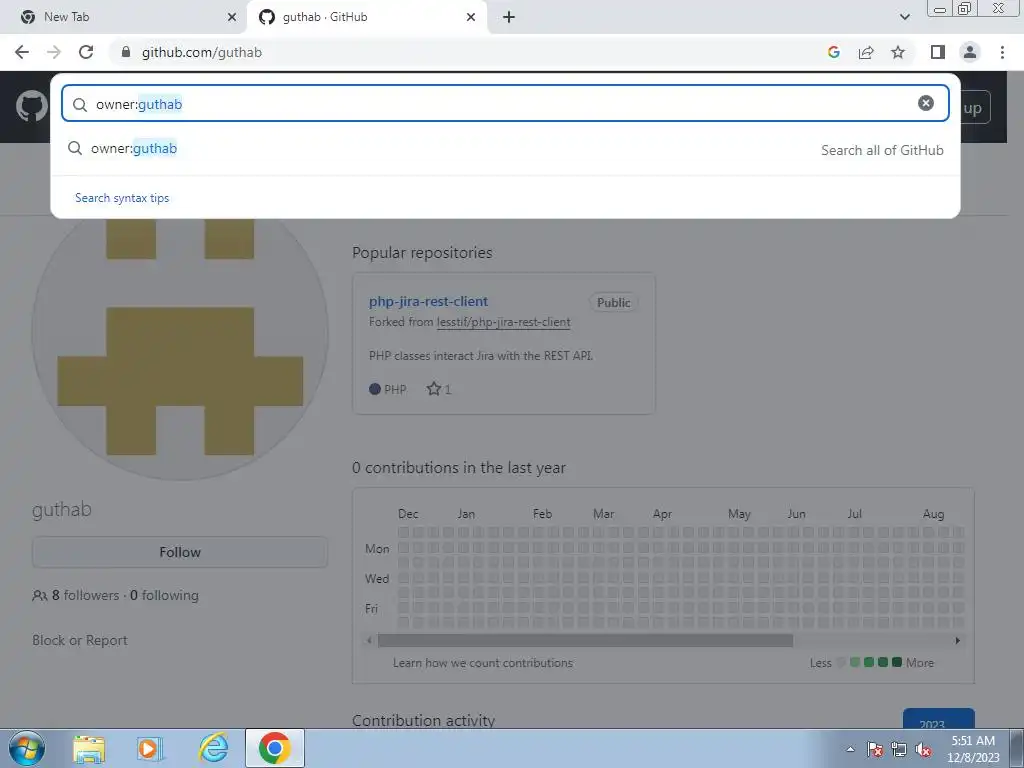Image resolution: width=1024 pixels, height=768 pixels.
Task: Click the Action Center flag tray icon
Action: [x=875, y=749]
